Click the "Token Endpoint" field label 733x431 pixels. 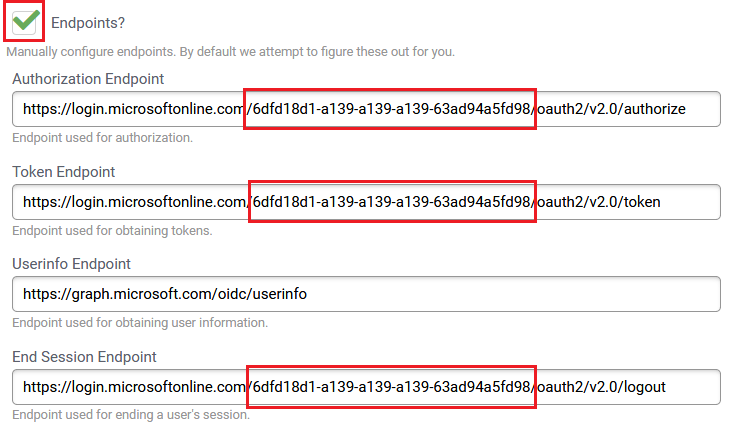(64, 172)
